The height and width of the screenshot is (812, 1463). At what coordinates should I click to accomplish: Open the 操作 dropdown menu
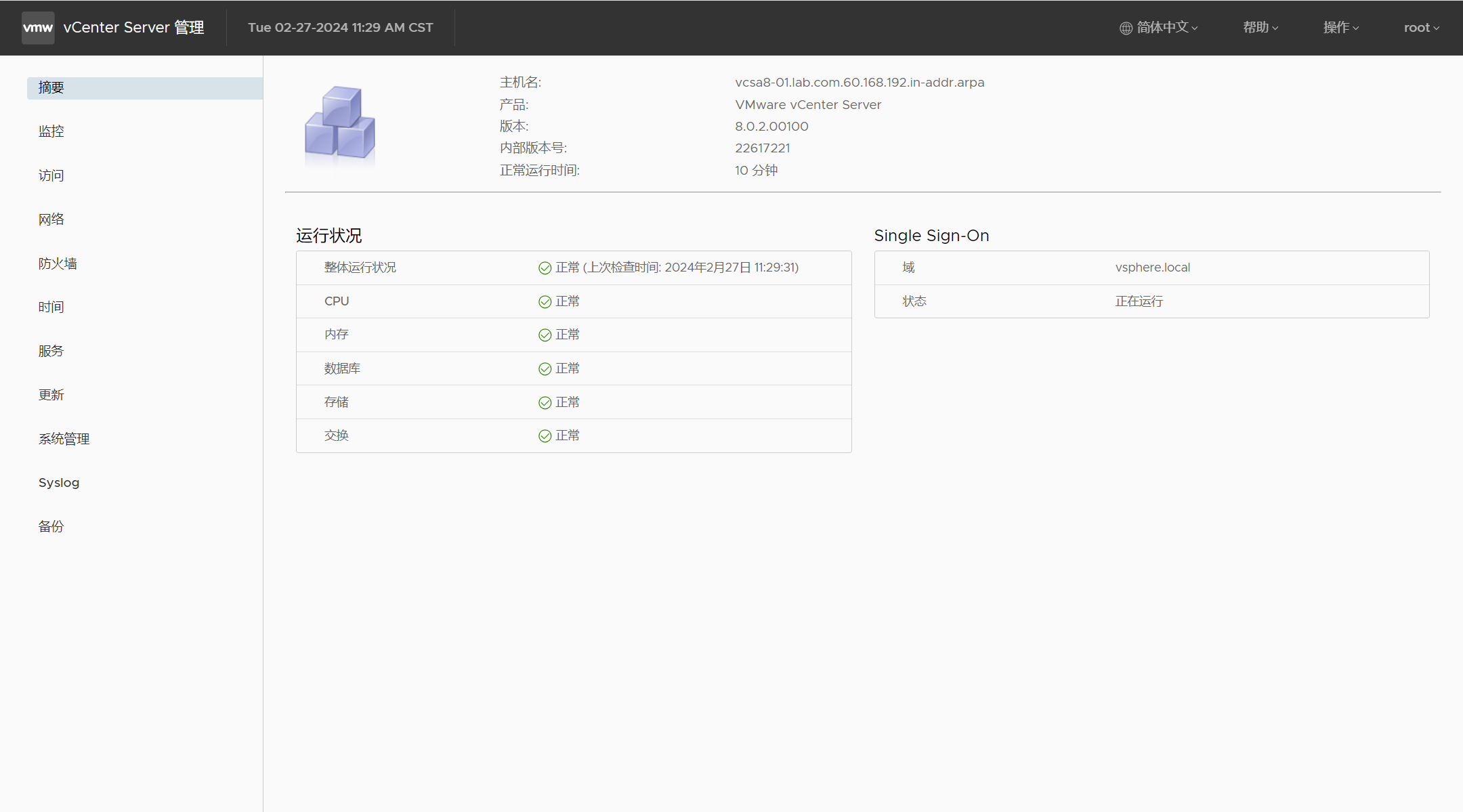click(x=1341, y=28)
